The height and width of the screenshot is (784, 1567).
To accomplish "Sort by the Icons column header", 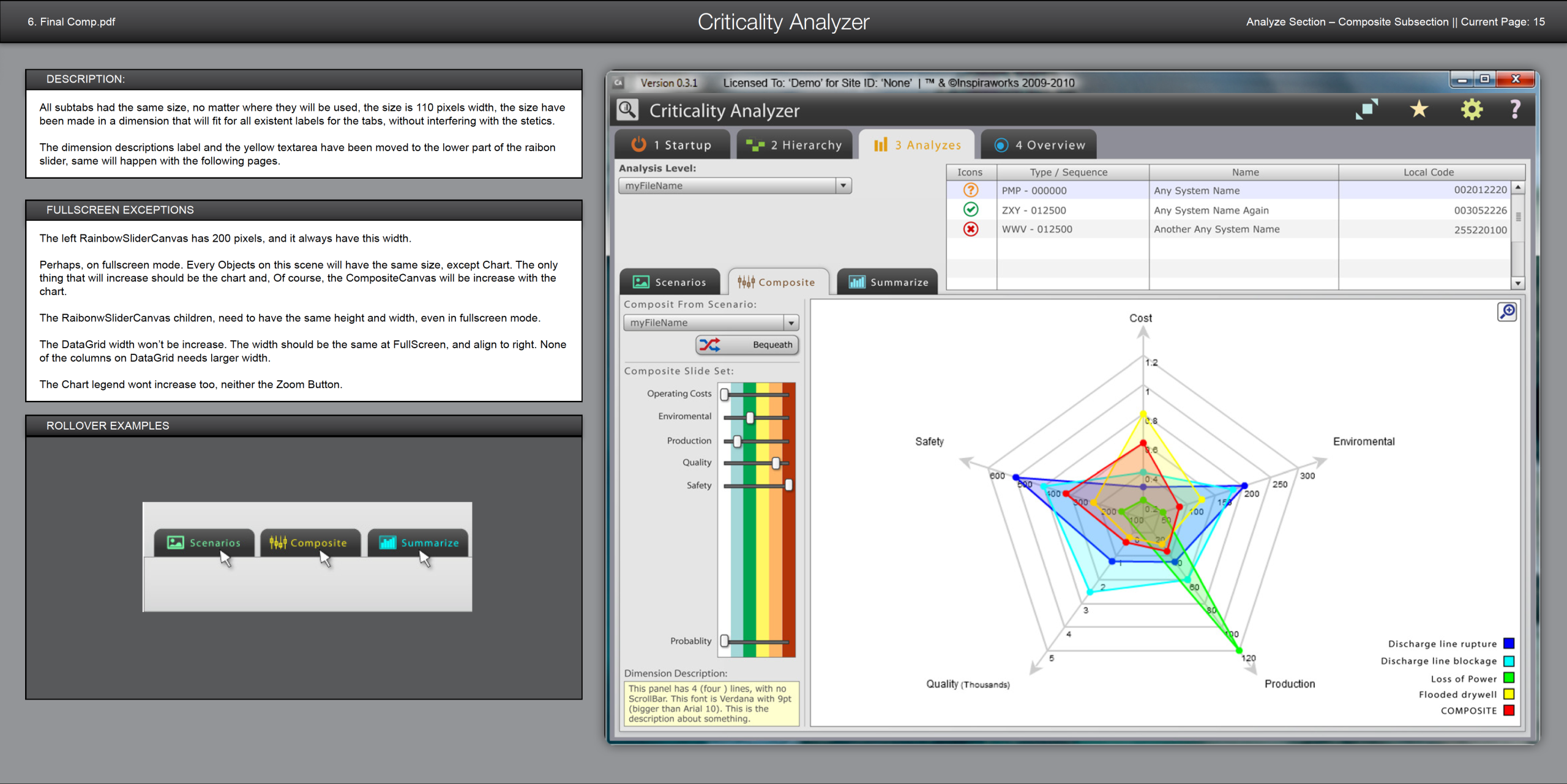I will 970,172.
